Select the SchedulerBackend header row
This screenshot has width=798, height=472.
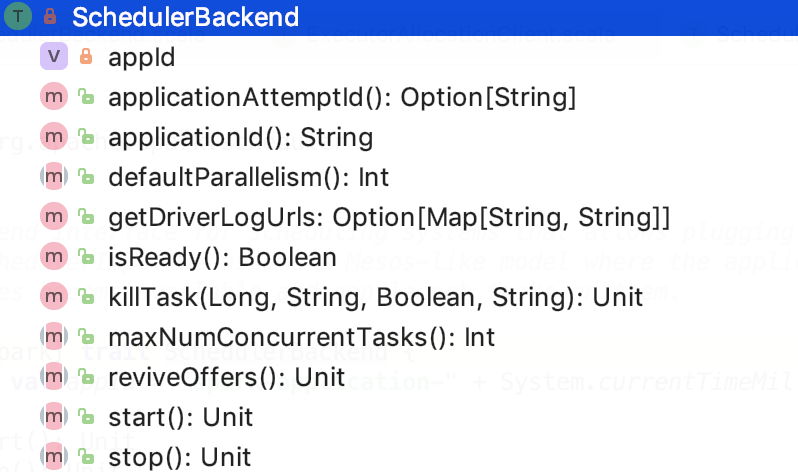(399, 17)
